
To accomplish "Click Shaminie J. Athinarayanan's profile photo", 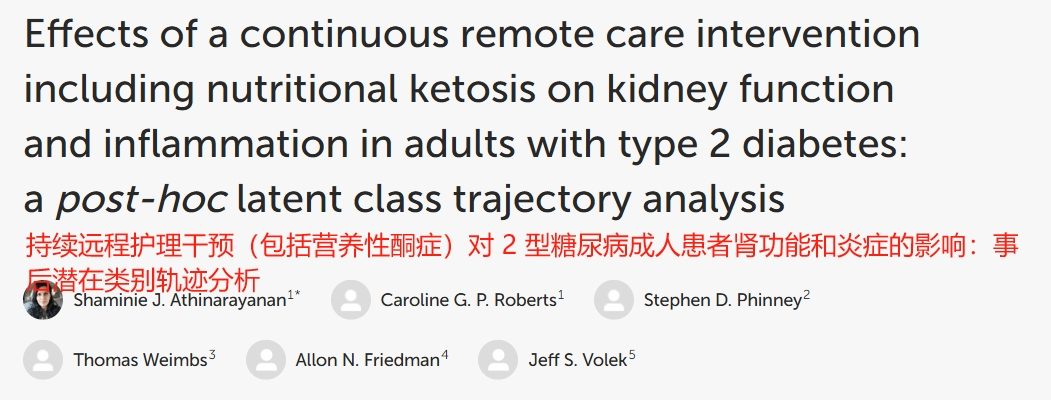I will 43,299.
